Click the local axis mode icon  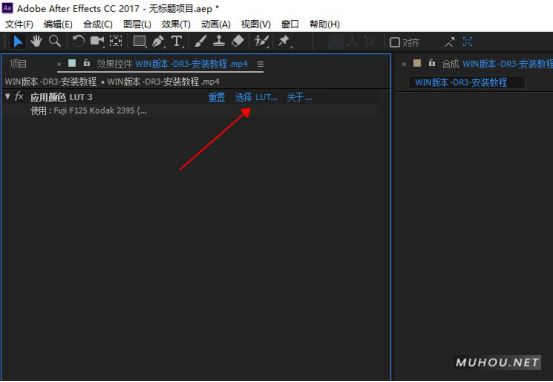click(x=335, y=42)
